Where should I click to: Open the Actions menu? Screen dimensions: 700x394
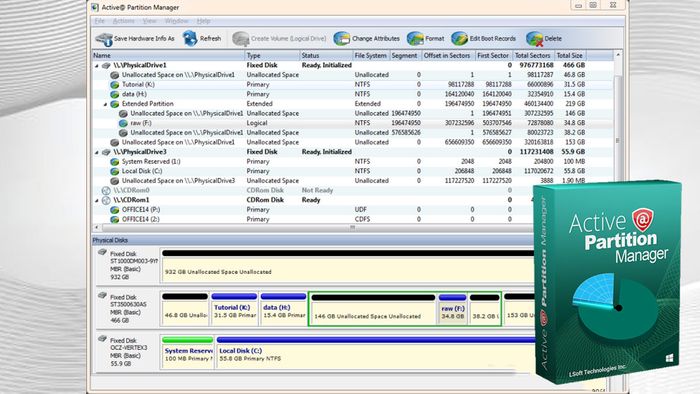pyautogui.click(x=124, y=21)
